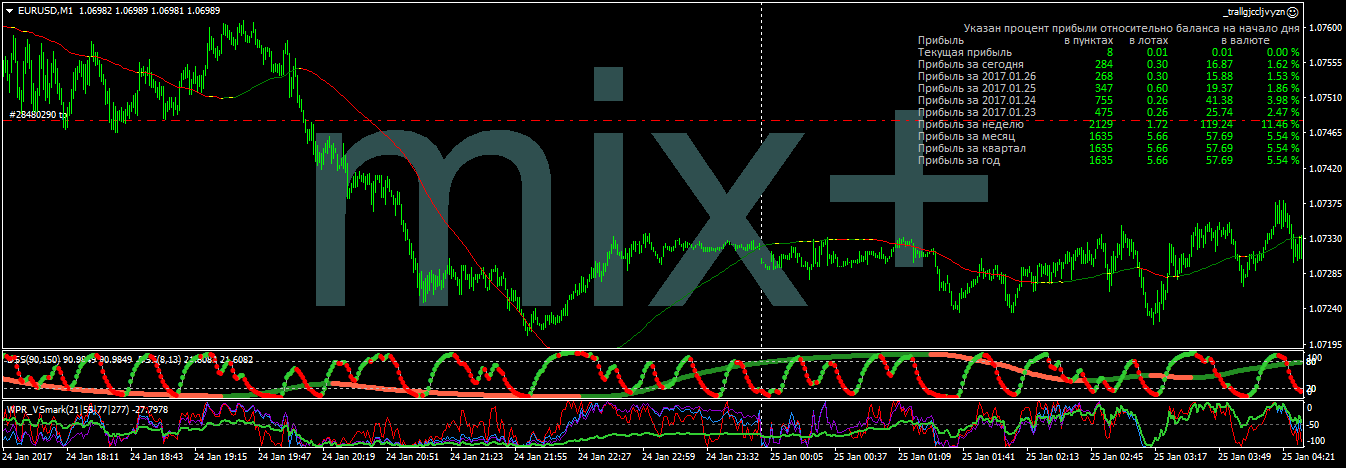Image resolution: width=1346 pixels, height=468 pixels.
Task: Click the 1.07600 price scale label
Action: click(1324, 27)
